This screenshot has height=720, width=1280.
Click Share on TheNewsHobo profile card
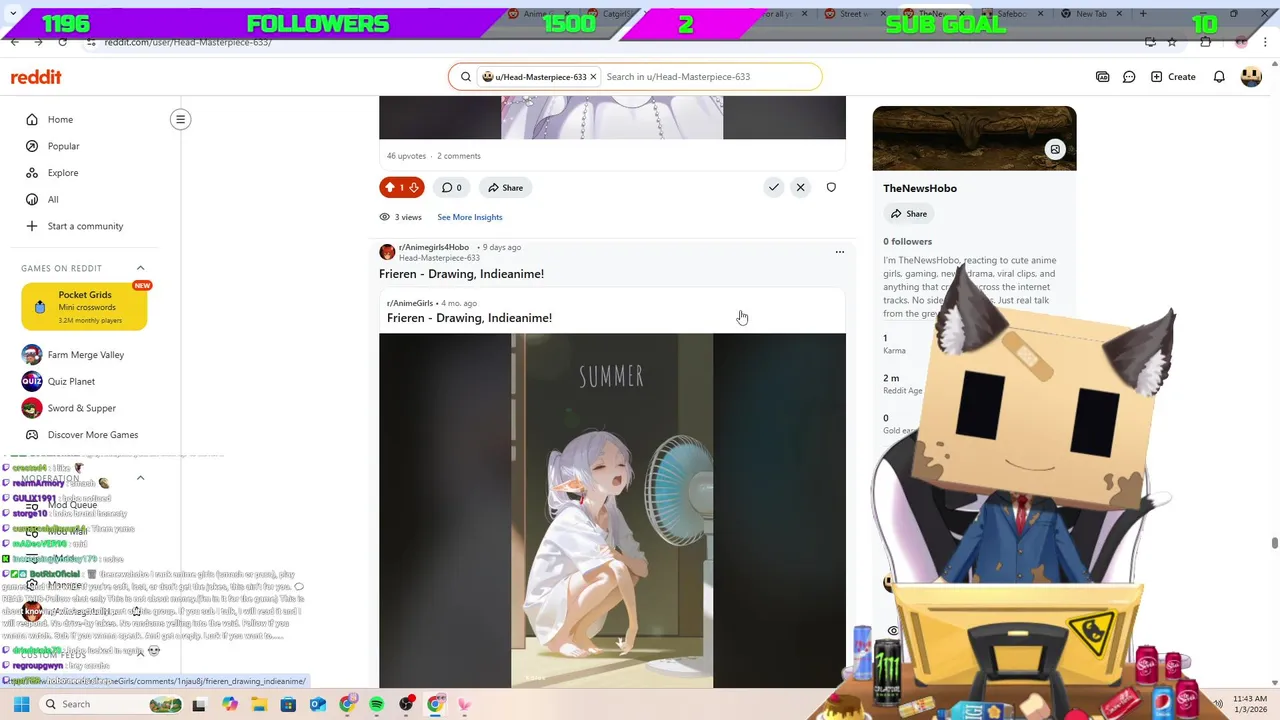coord(909,214)
